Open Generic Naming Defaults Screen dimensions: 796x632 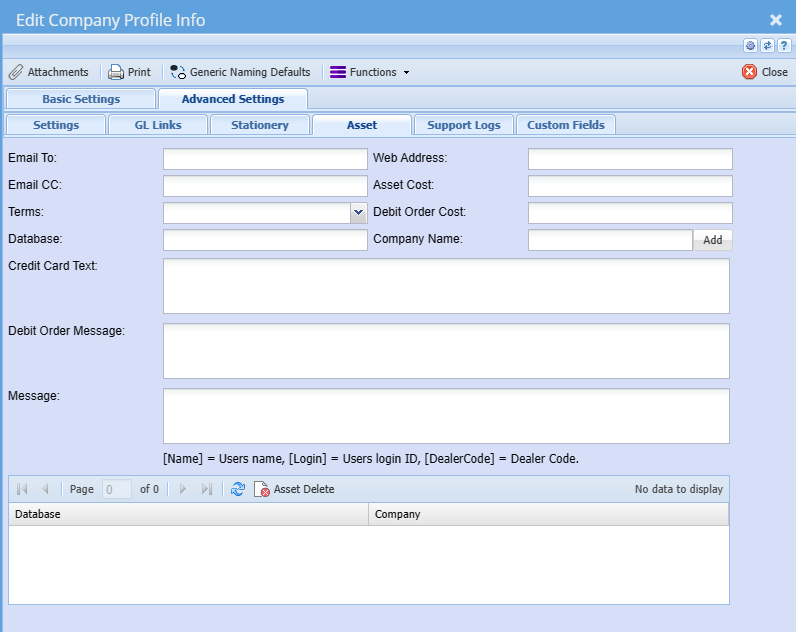(x=240, y=72)
